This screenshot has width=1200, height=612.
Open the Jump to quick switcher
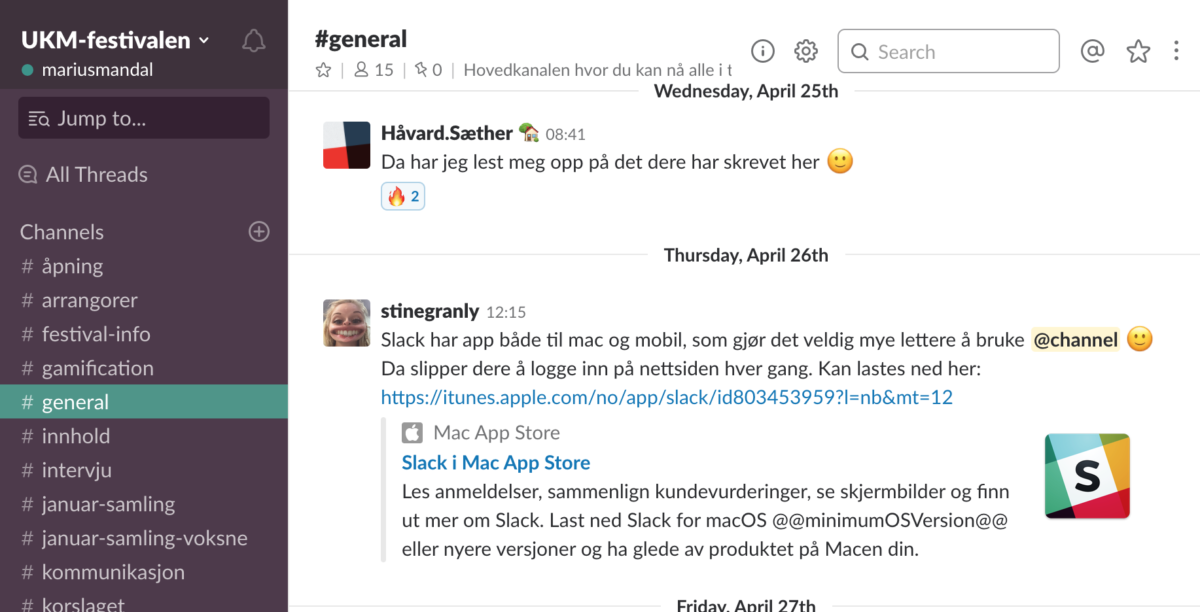pos(144,118)
